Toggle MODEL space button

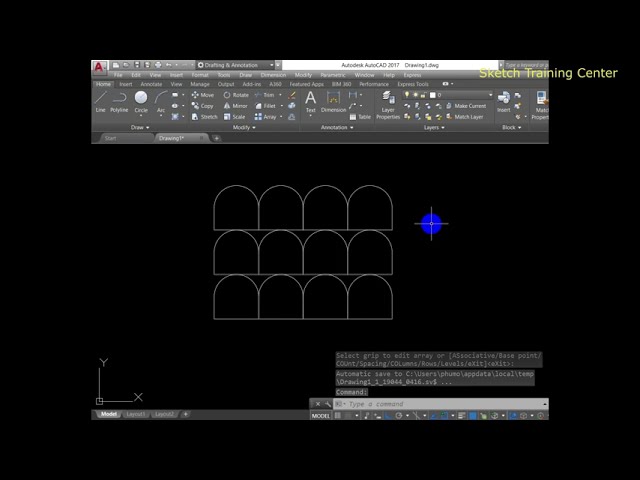(x=321, y=416)
